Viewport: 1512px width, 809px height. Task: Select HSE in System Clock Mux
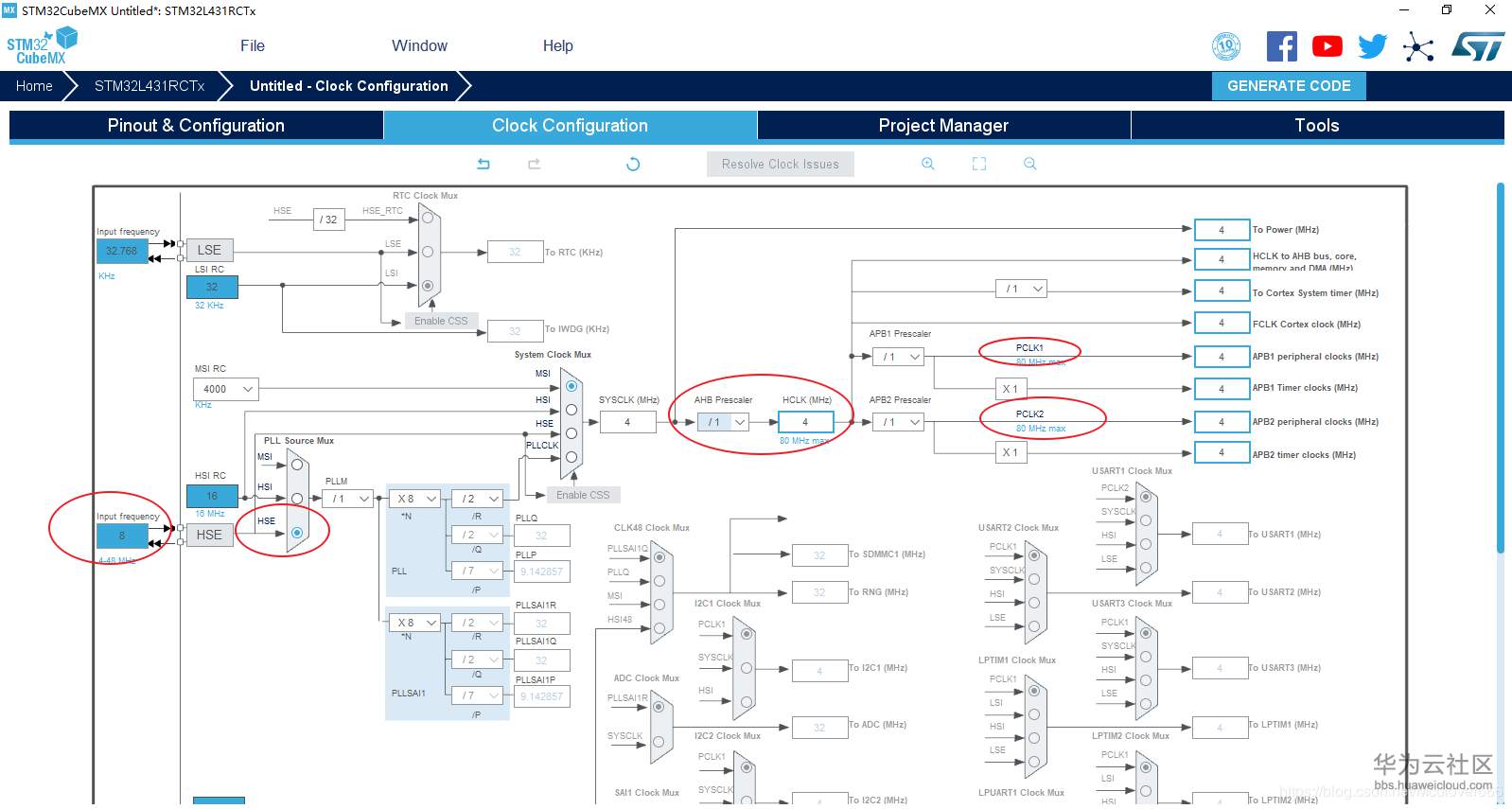(x=571, y=433)
